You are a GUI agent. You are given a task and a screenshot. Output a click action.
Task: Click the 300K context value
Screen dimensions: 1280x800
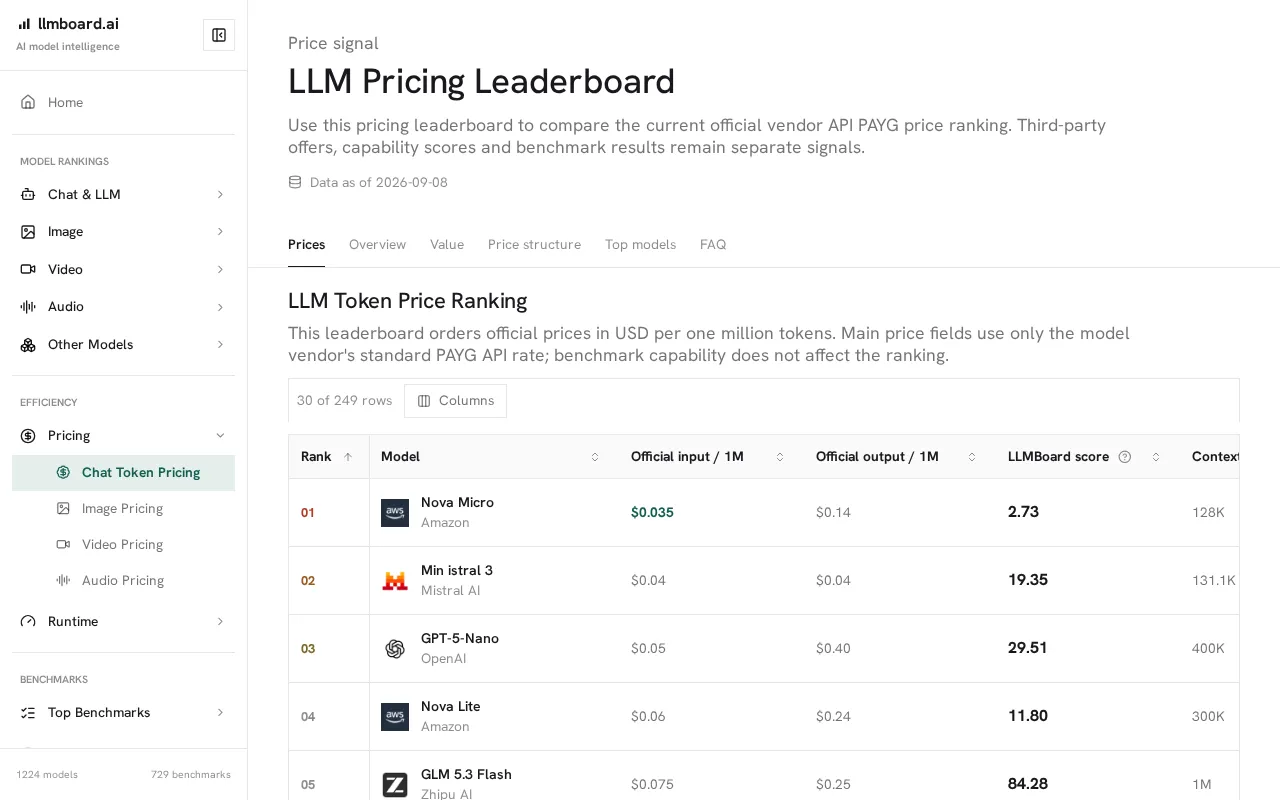coord(1208,716)
